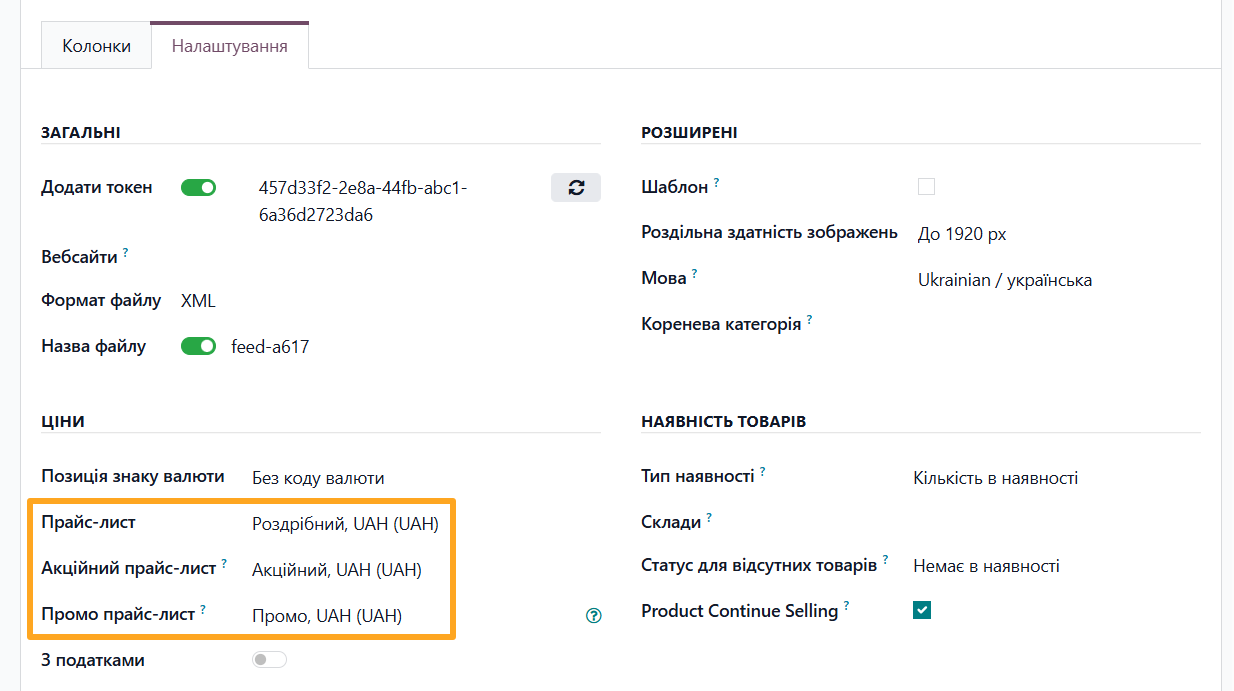Image resolution: width=1234 pixels, height=691 pixels.
Task: Click the РОЗШИРЕНІ section heading
Action: [689, 133]
